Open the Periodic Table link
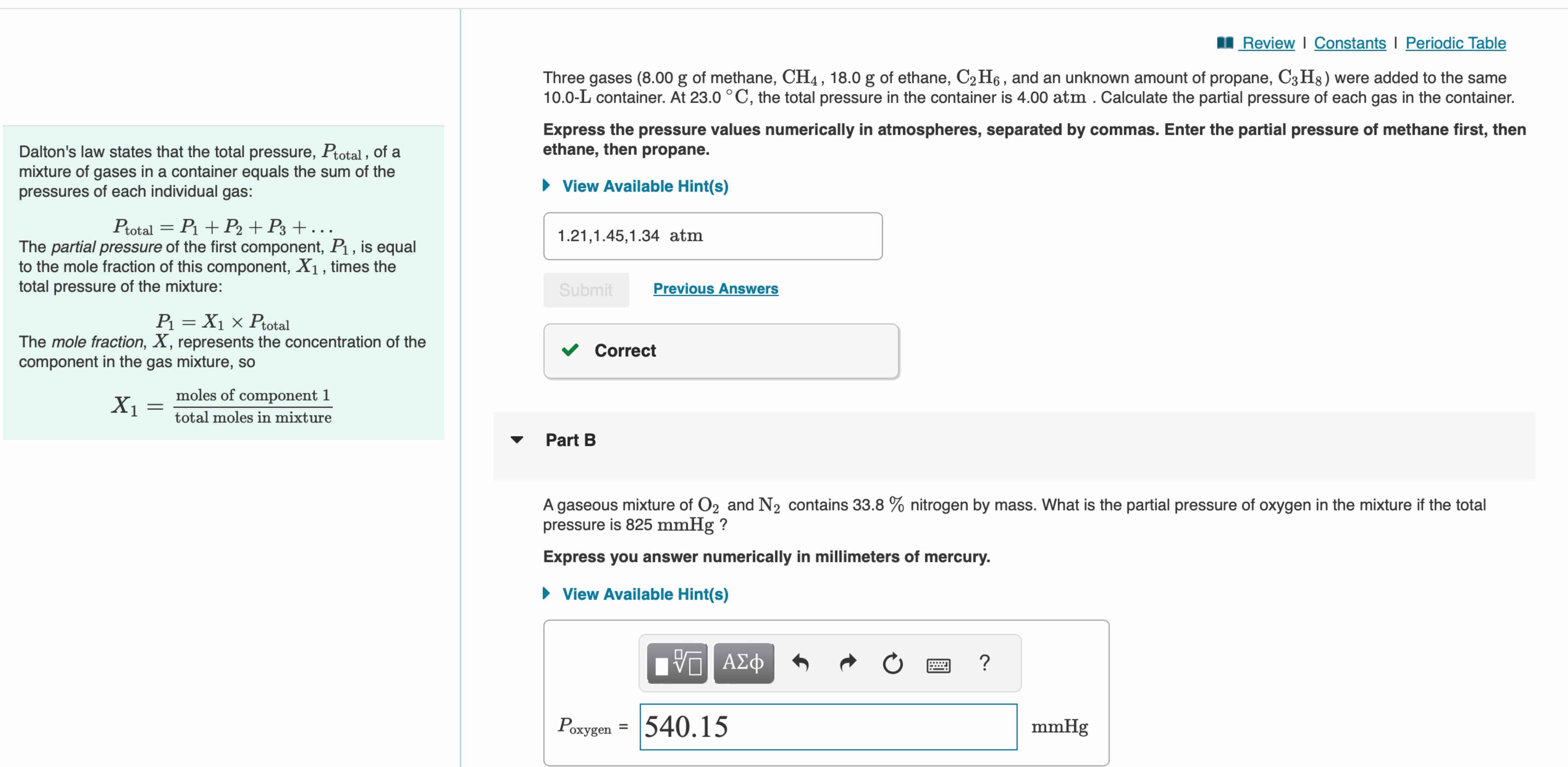Screen dimensions: 1568x767 click(1456, 43)
